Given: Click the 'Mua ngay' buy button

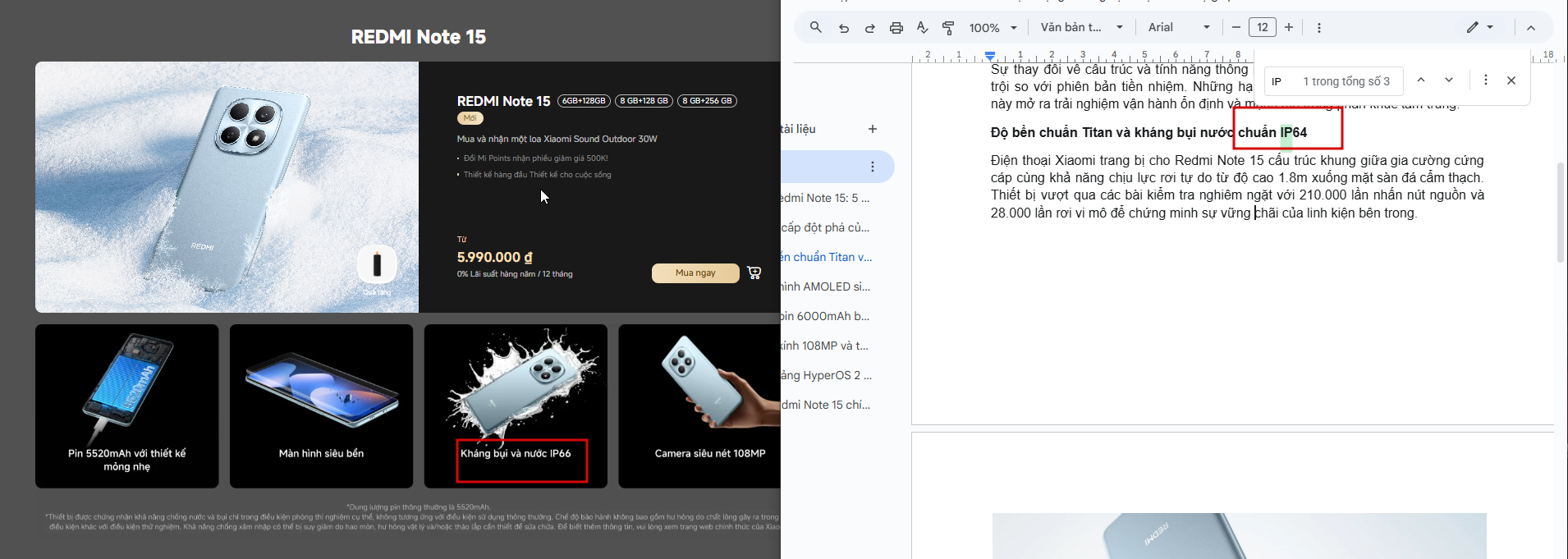Looking at the screenshot, I should pos(695,273).
